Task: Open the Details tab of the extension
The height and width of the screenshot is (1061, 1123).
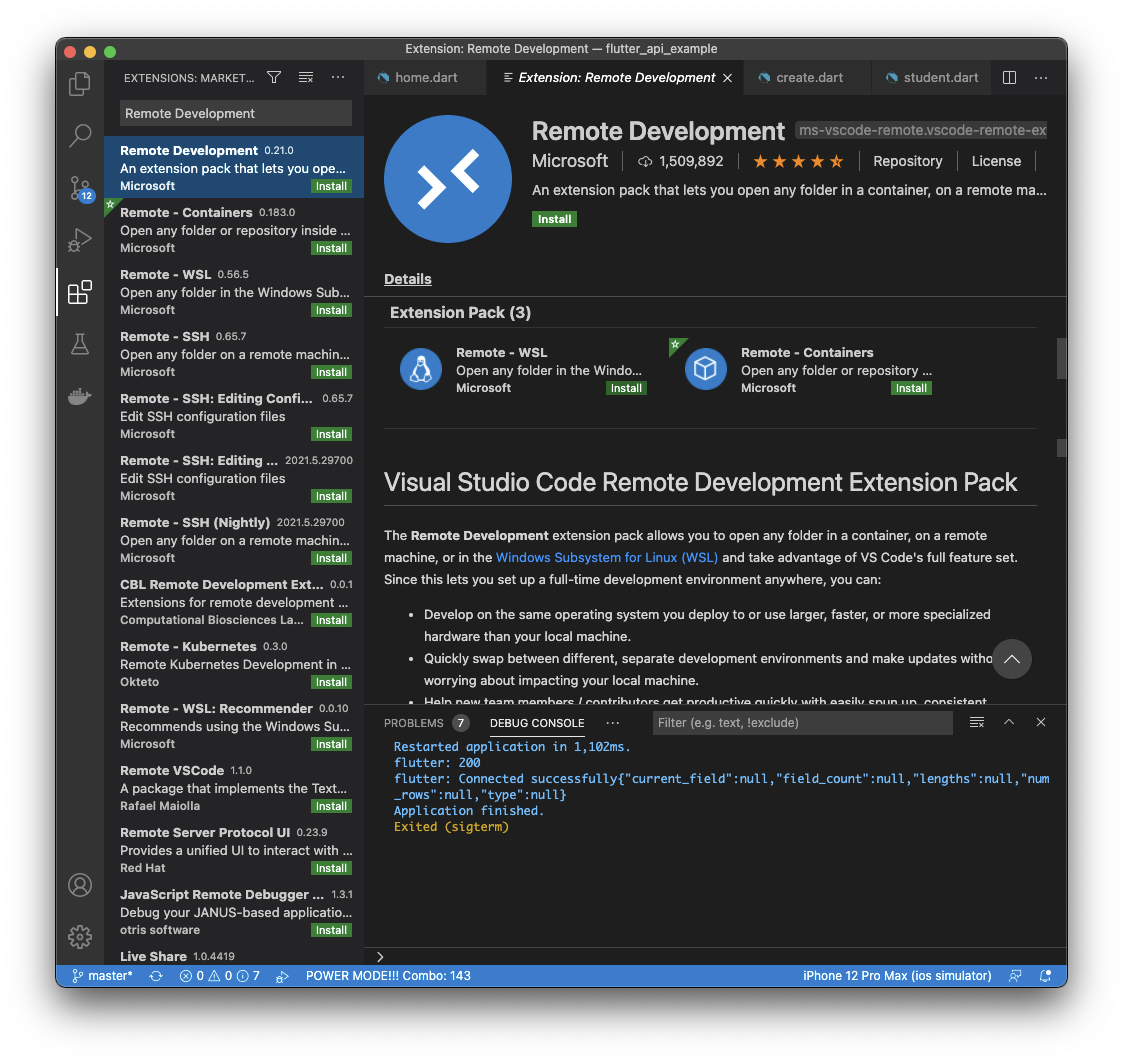Action: tap(408, 279)
